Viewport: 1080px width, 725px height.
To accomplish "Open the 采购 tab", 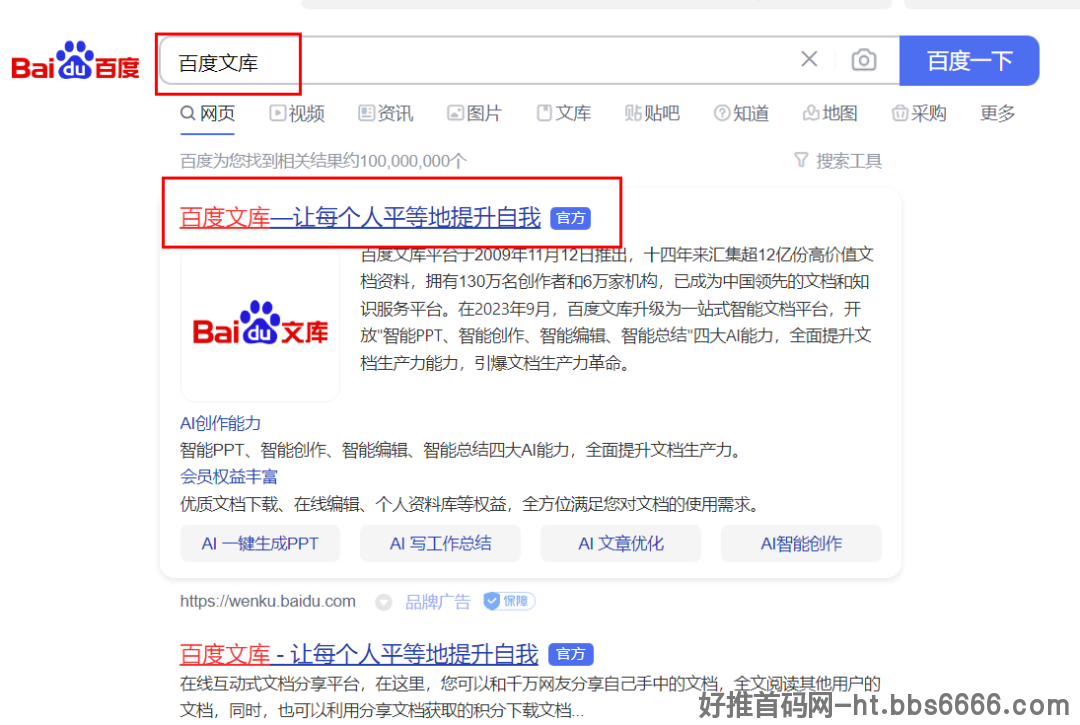I will [919, 113].
